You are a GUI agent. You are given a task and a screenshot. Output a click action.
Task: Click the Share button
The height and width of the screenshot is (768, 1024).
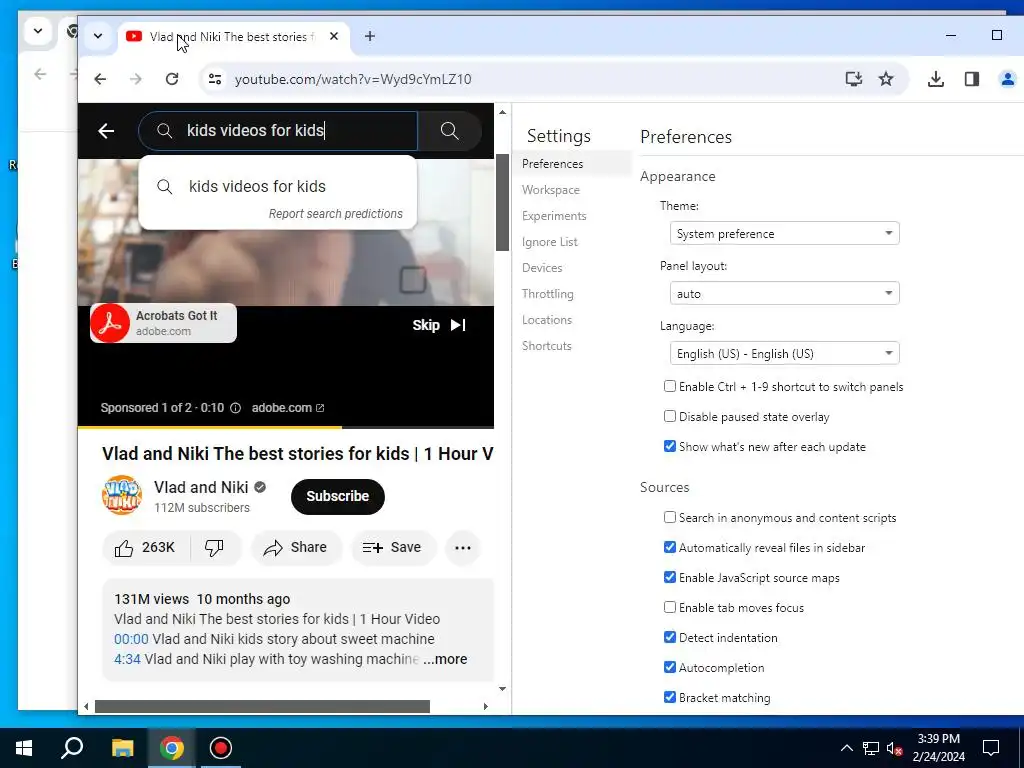(x=296, y=548)
